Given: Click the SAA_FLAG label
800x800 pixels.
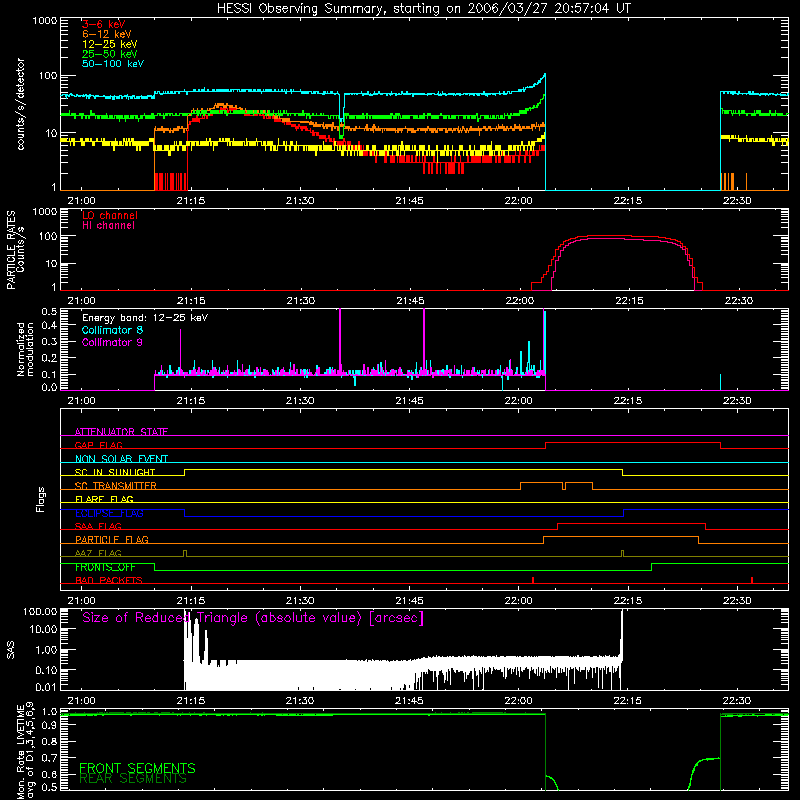Looking at the screenshot, I should coord(98,526).
